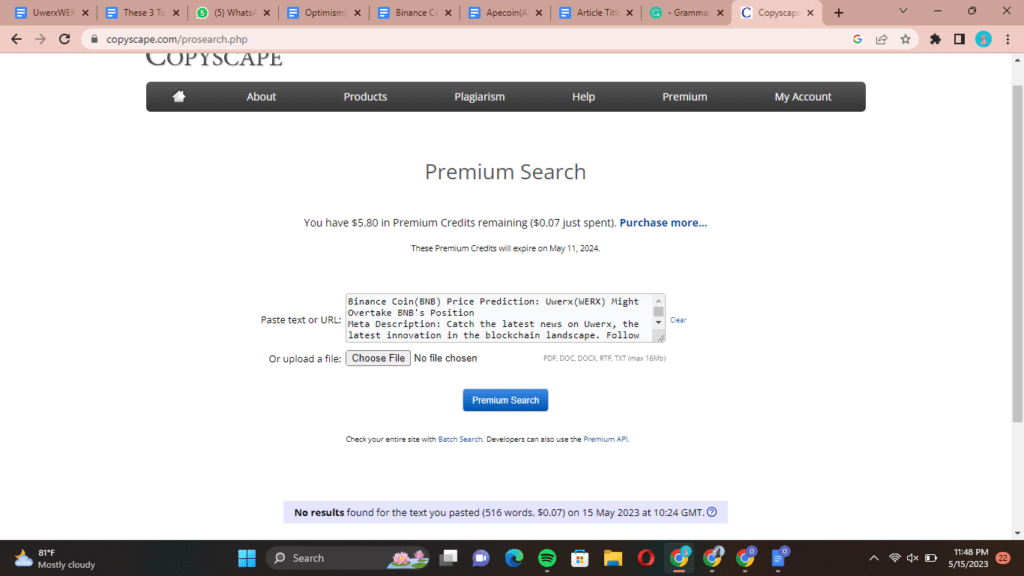Open a new browser tab
1024x576 pixels.
coord(839,12)
